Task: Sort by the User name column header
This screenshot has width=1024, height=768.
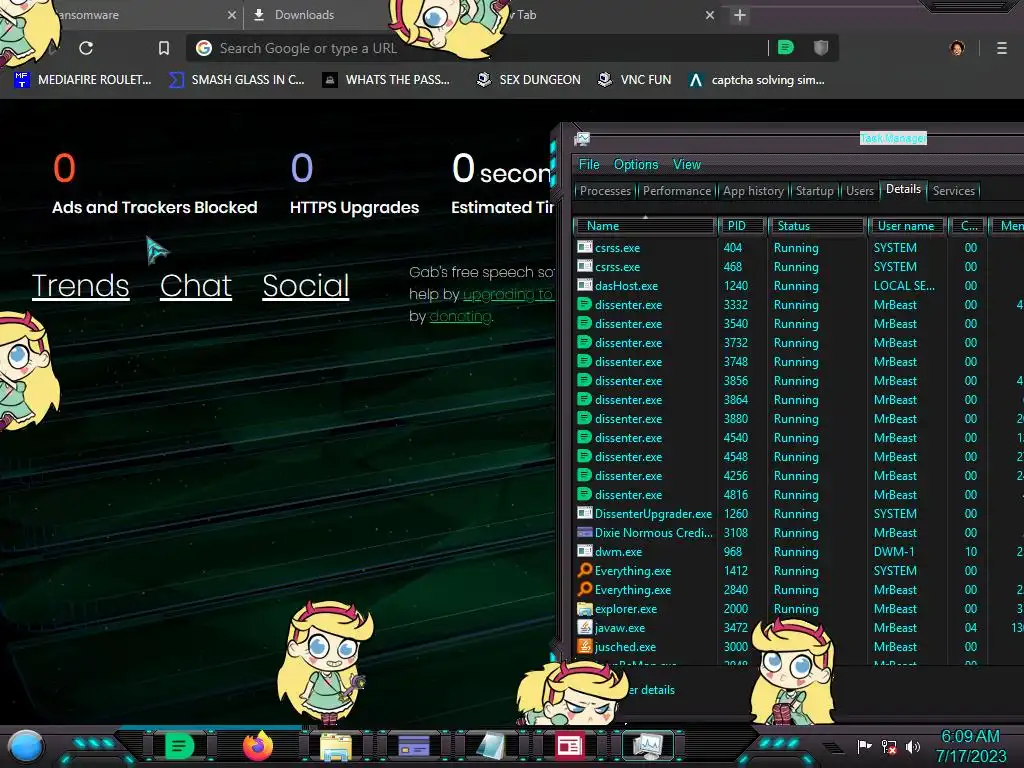Action: tap(906, 226)
